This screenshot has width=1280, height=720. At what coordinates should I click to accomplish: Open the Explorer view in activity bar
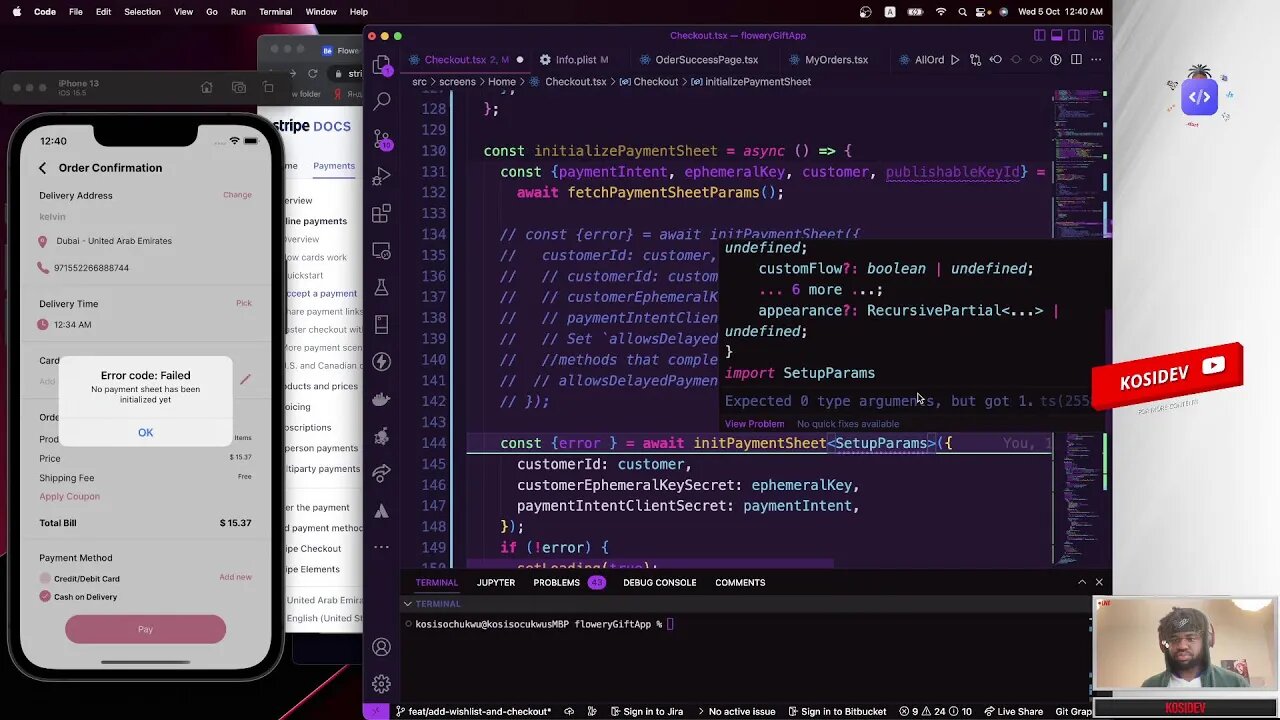coord(381,65)
